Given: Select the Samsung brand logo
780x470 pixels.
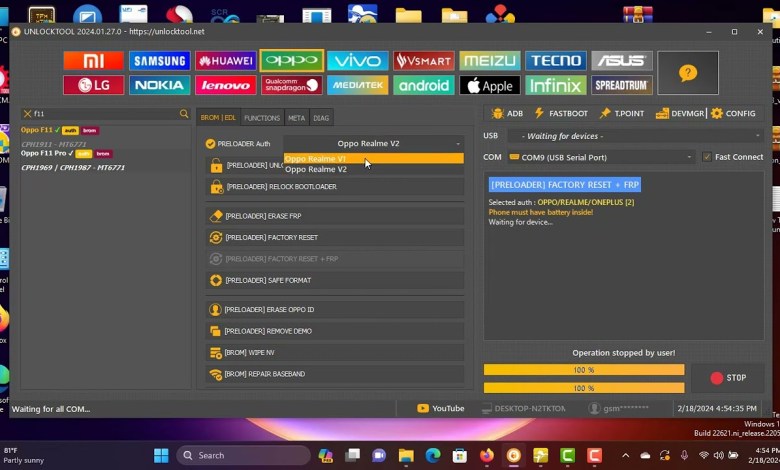Looking at the screenshot, I should point(160,61).
